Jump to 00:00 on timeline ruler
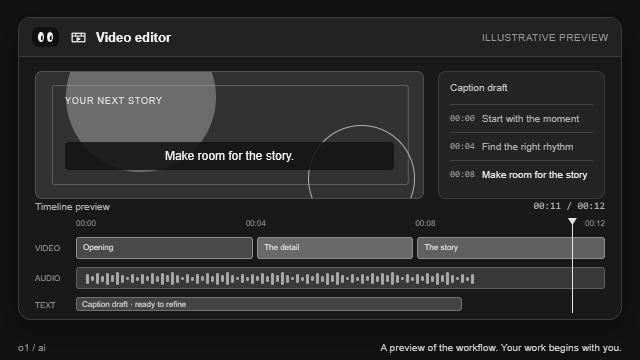 (86, 223)
